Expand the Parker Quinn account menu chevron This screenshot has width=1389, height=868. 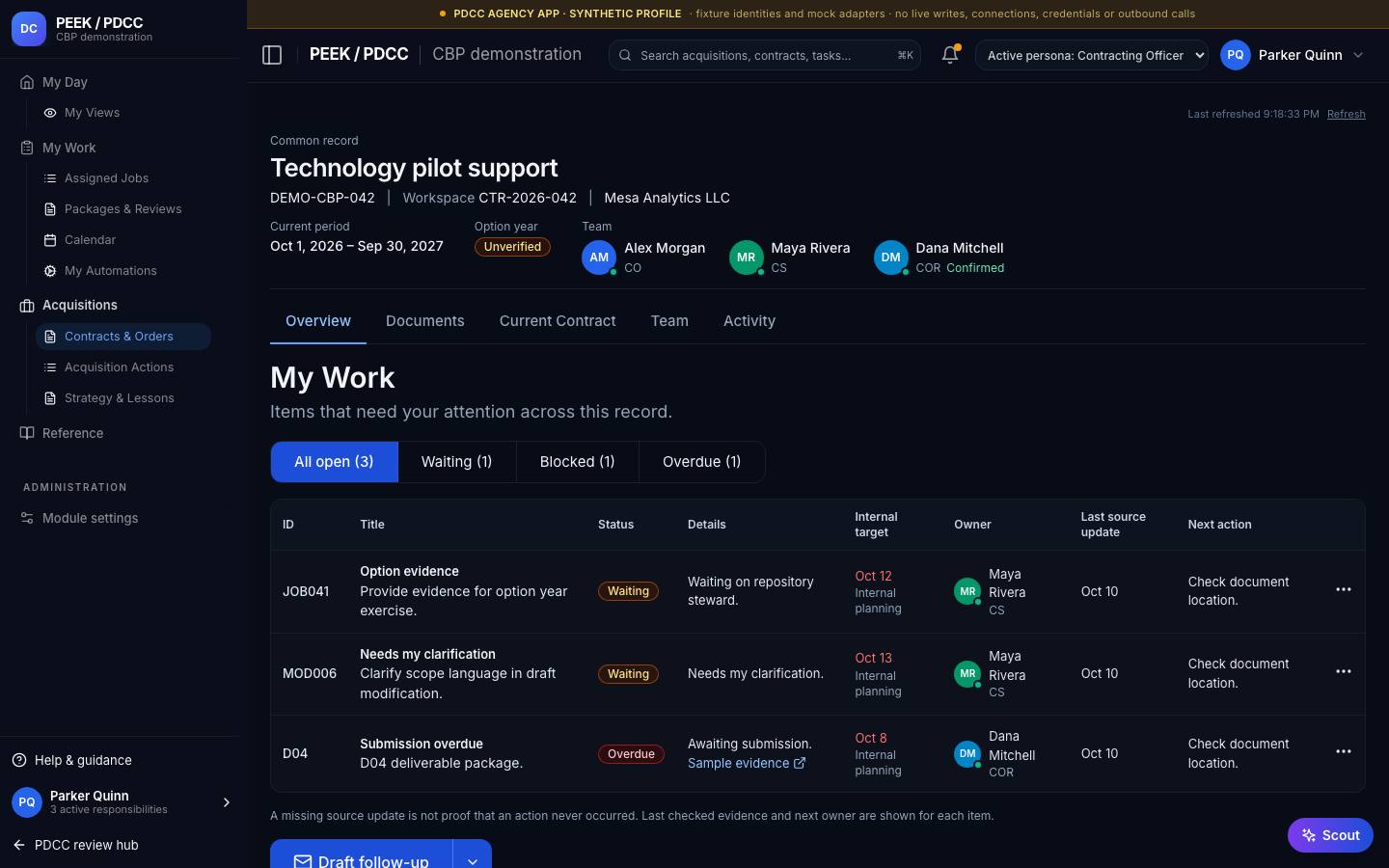click(1358, 55)
